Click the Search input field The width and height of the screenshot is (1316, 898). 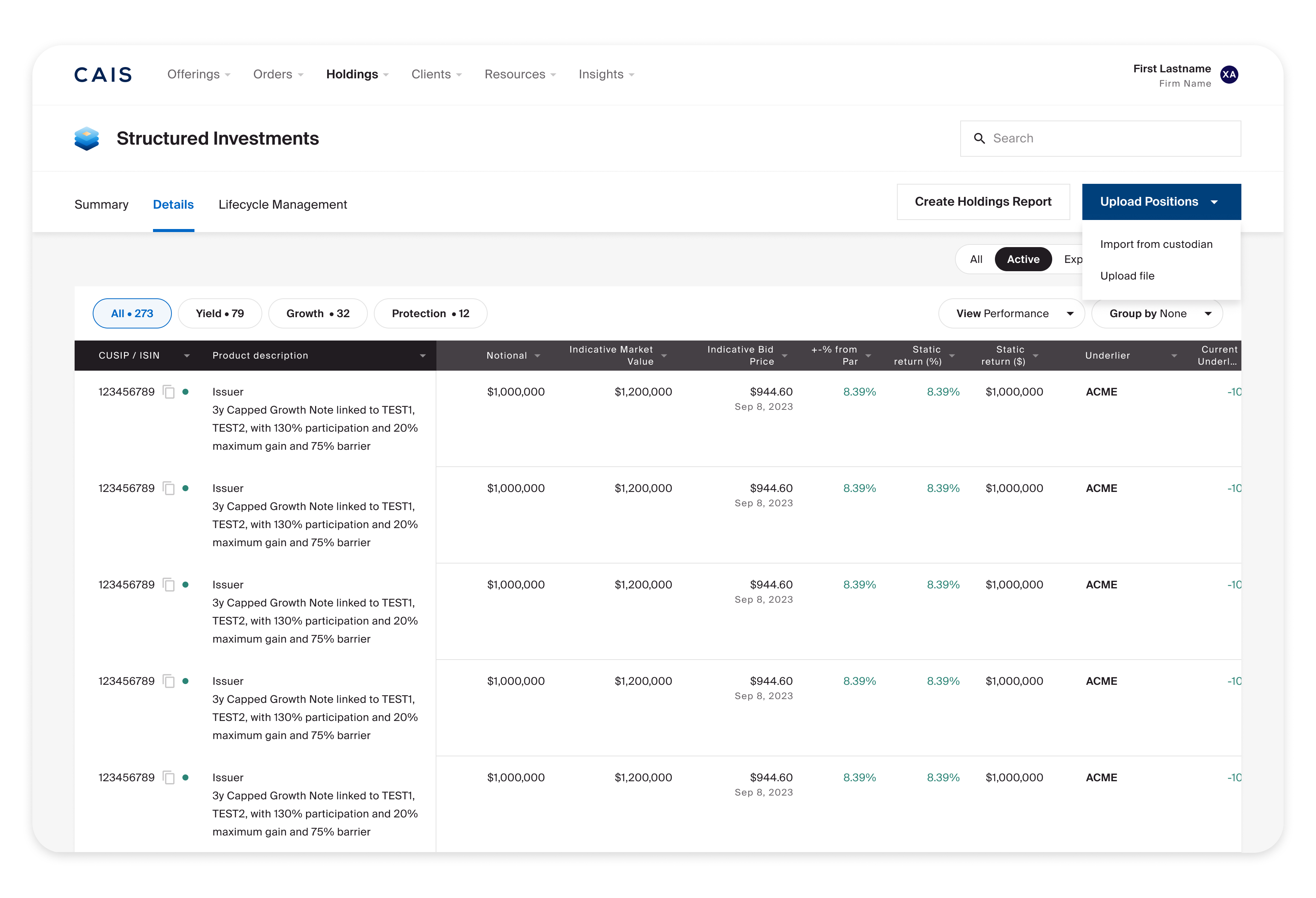1100,139
